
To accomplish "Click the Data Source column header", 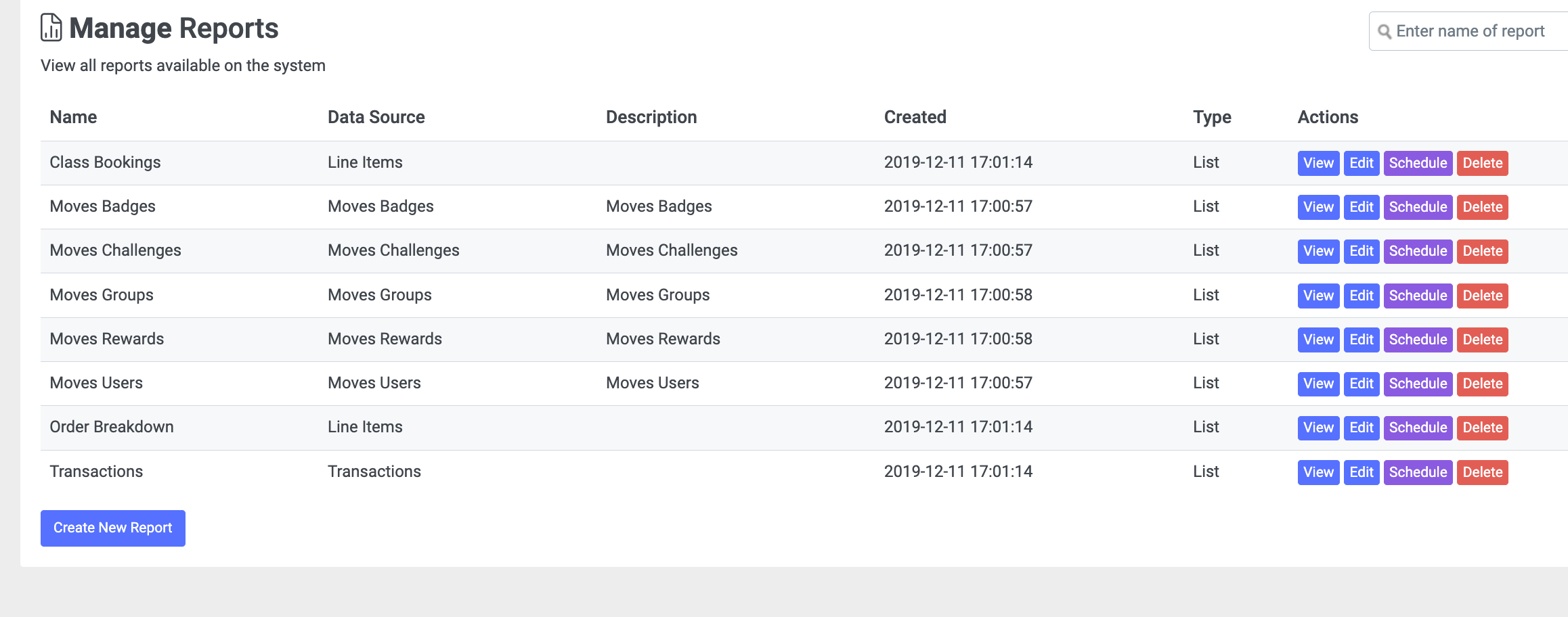I will point(376,117).
